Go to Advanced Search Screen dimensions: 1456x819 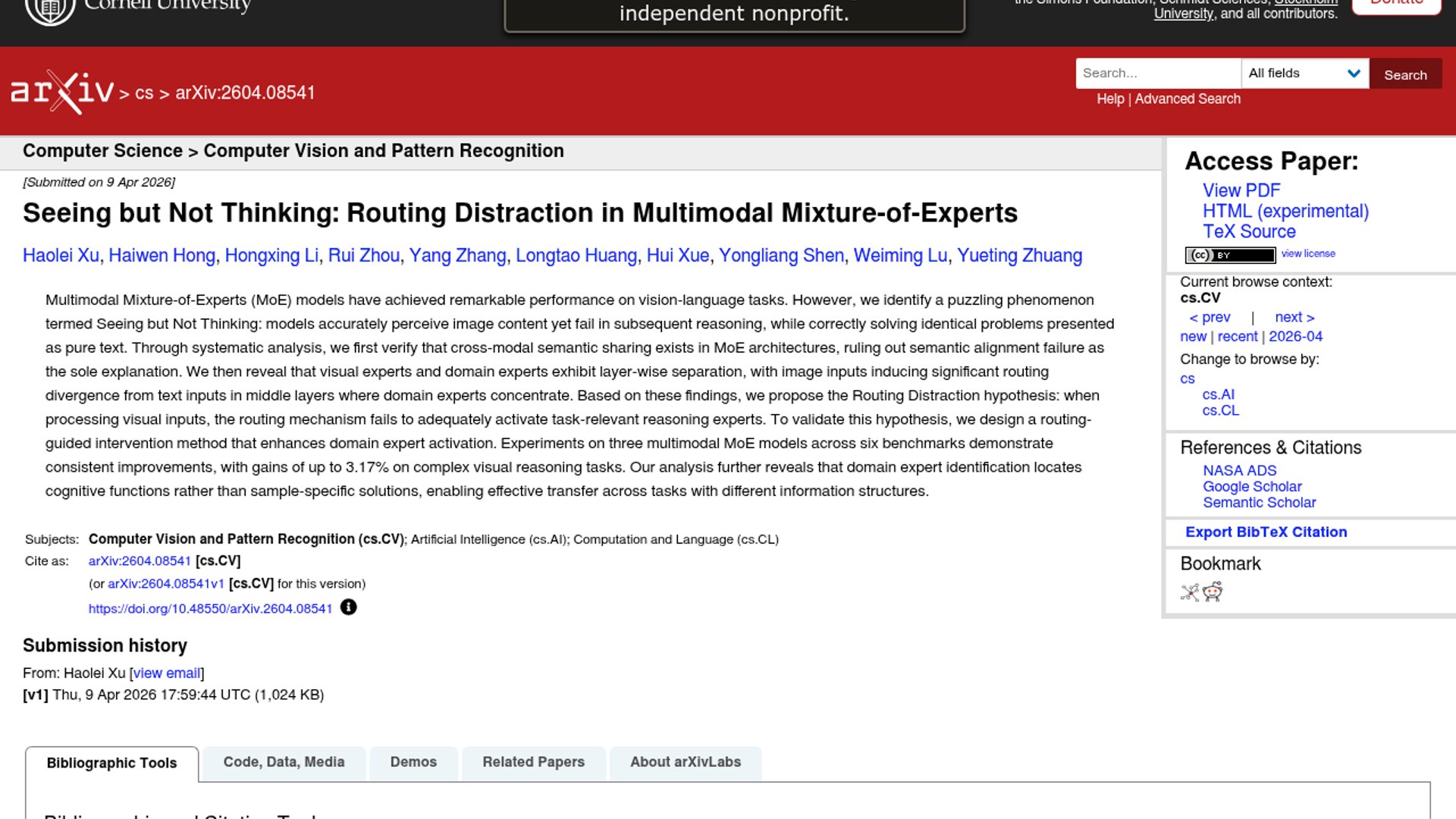[1188, 99]
